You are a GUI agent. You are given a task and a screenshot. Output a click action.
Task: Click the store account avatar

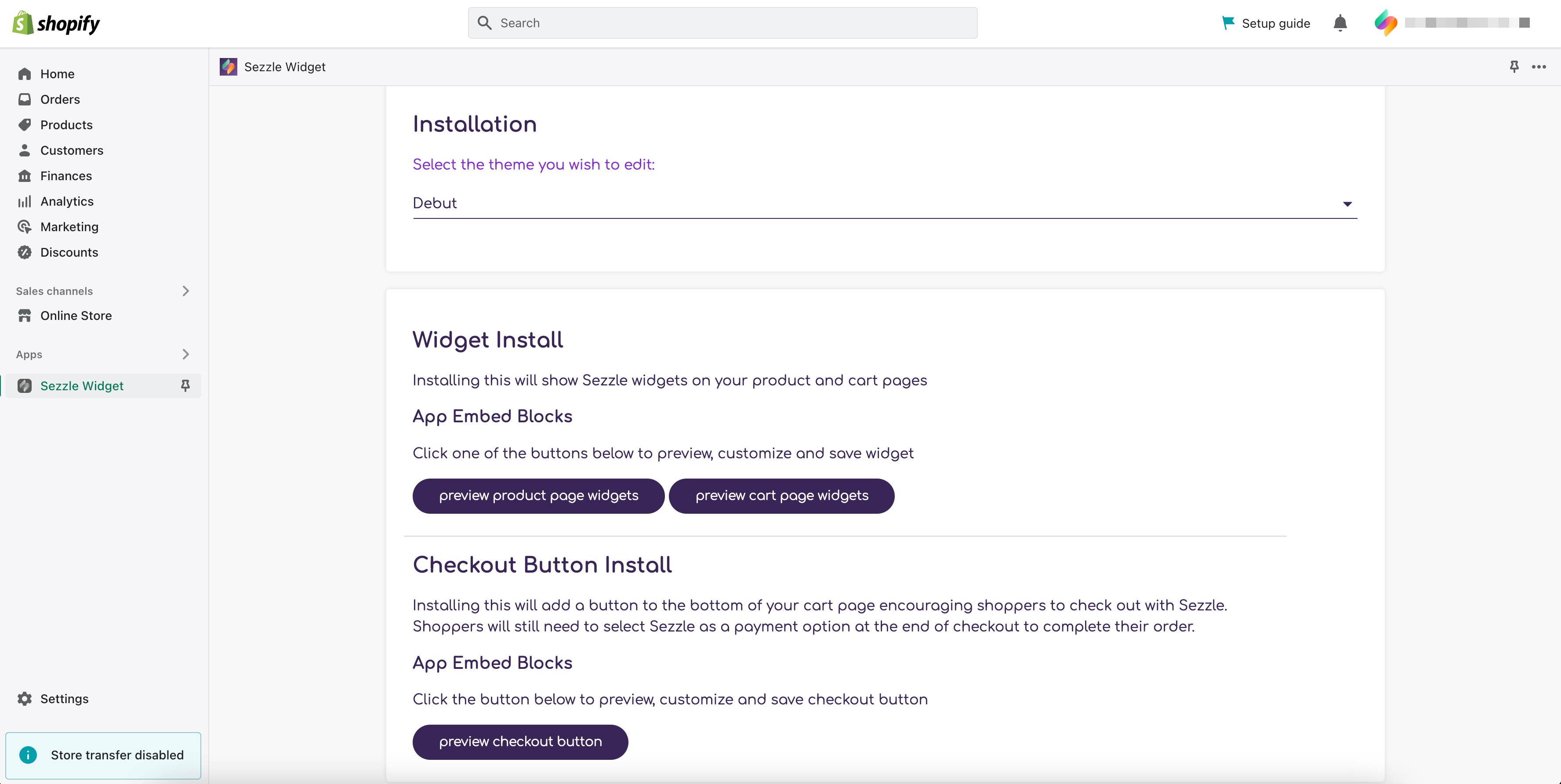point(1385,23)
